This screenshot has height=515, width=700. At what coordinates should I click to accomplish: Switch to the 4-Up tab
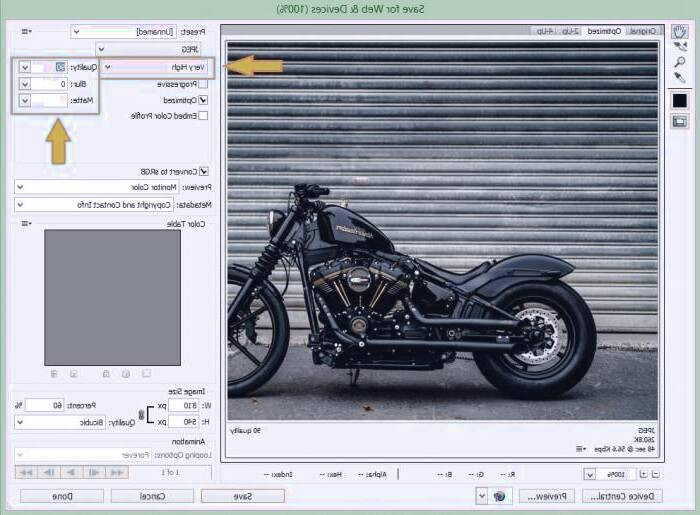coord(545,31)
